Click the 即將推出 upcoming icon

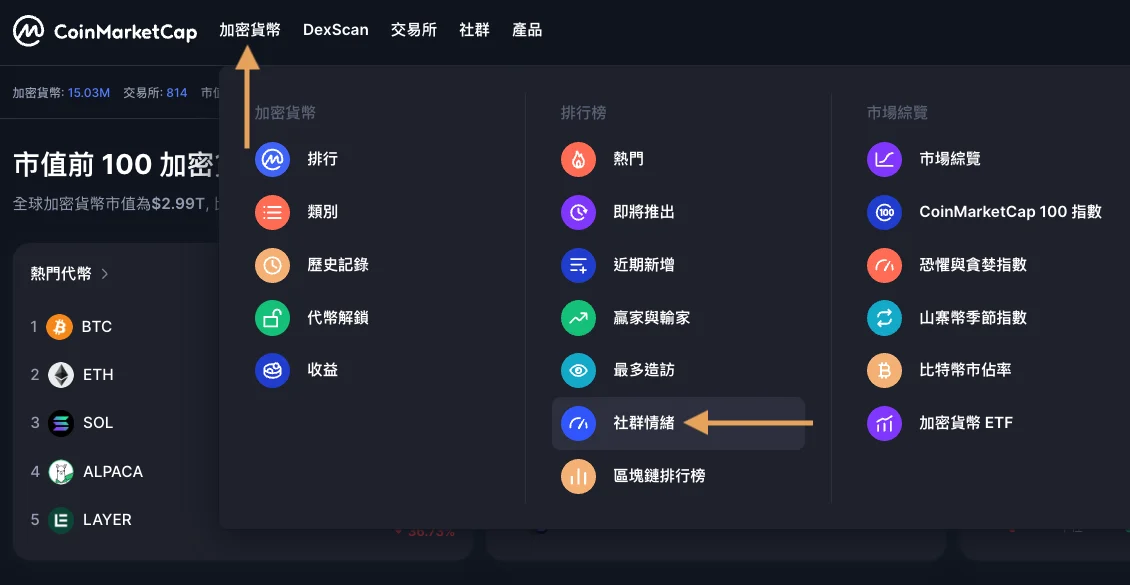(579, 212)
